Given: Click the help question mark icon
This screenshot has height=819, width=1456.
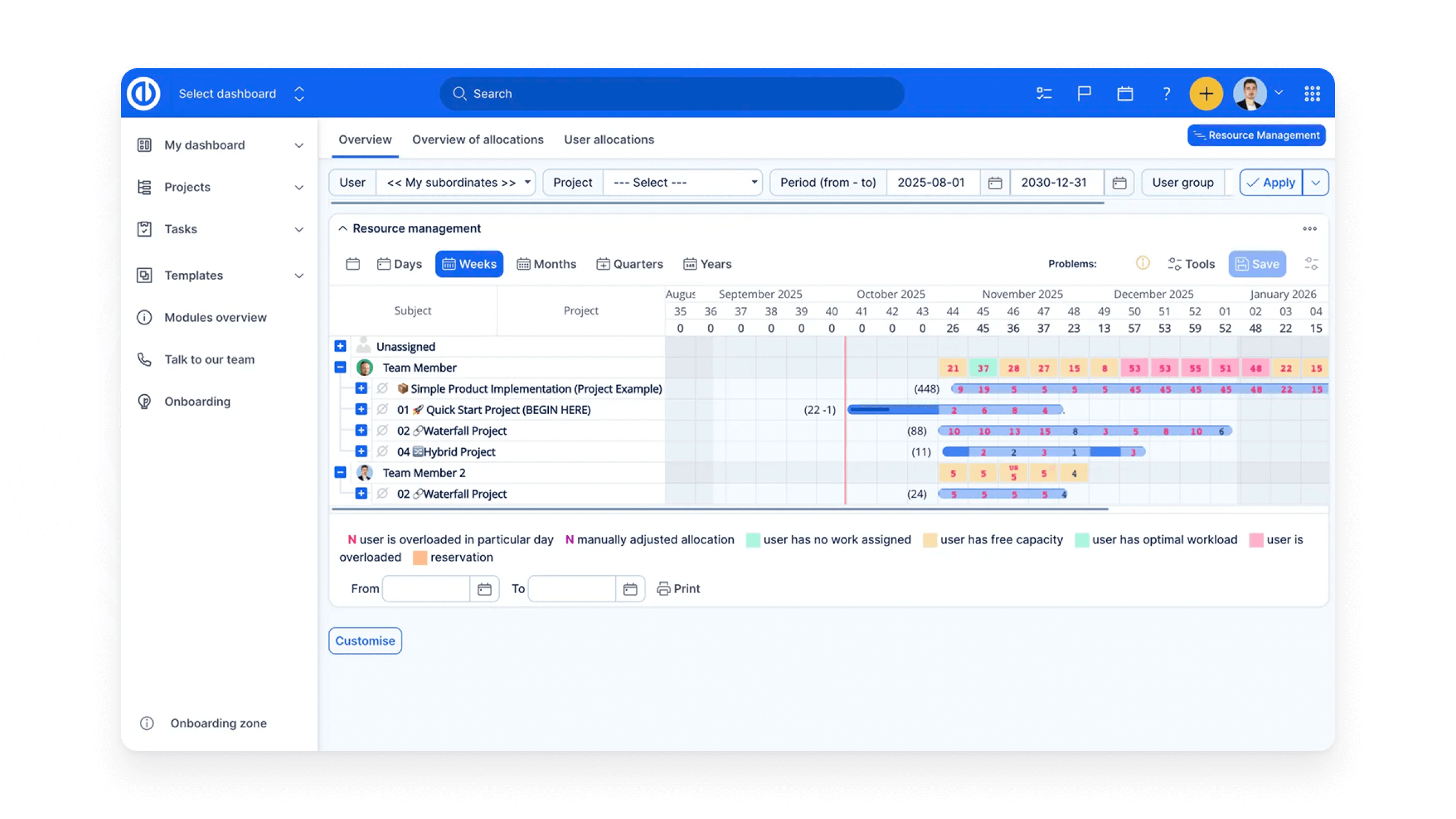Looking at the screenshot, I should (1167, 93).
